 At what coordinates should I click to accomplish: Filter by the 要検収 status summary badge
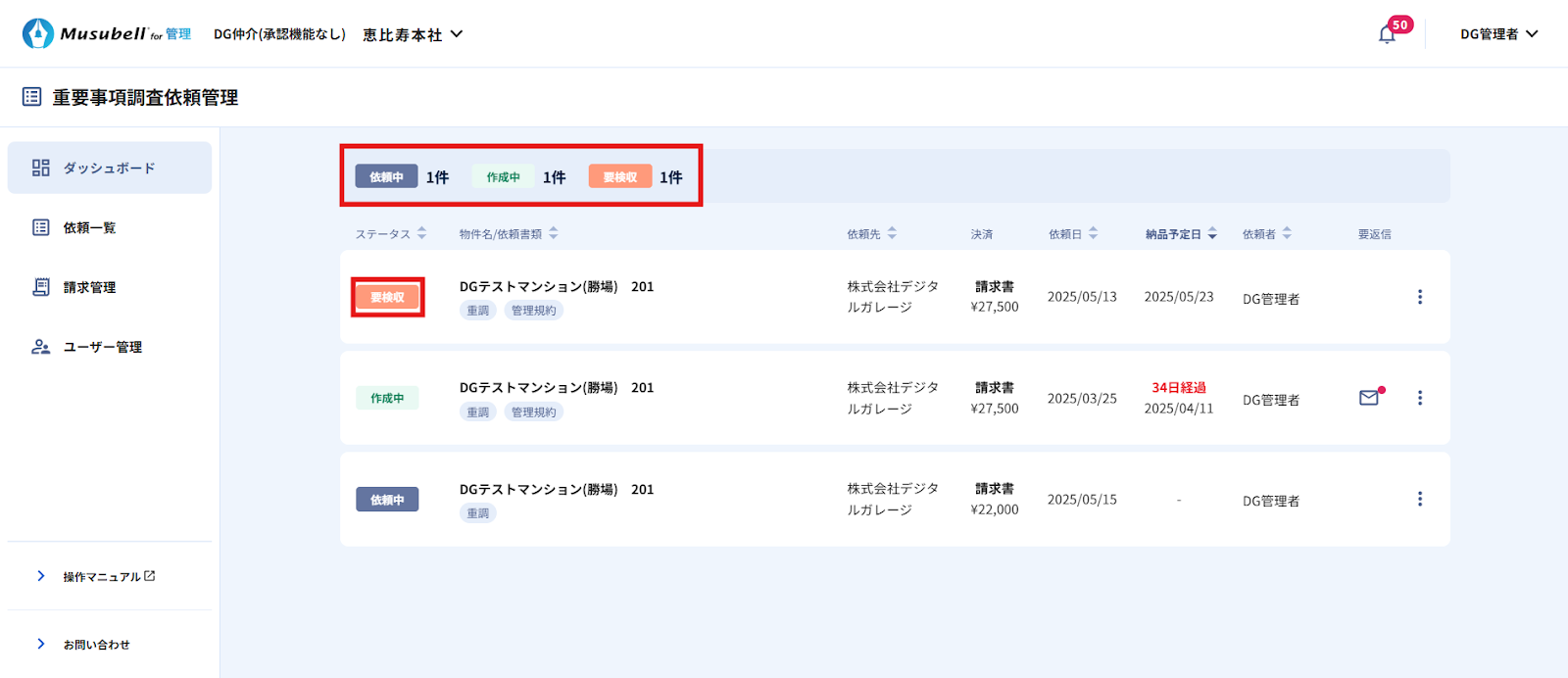pos(619,177)
